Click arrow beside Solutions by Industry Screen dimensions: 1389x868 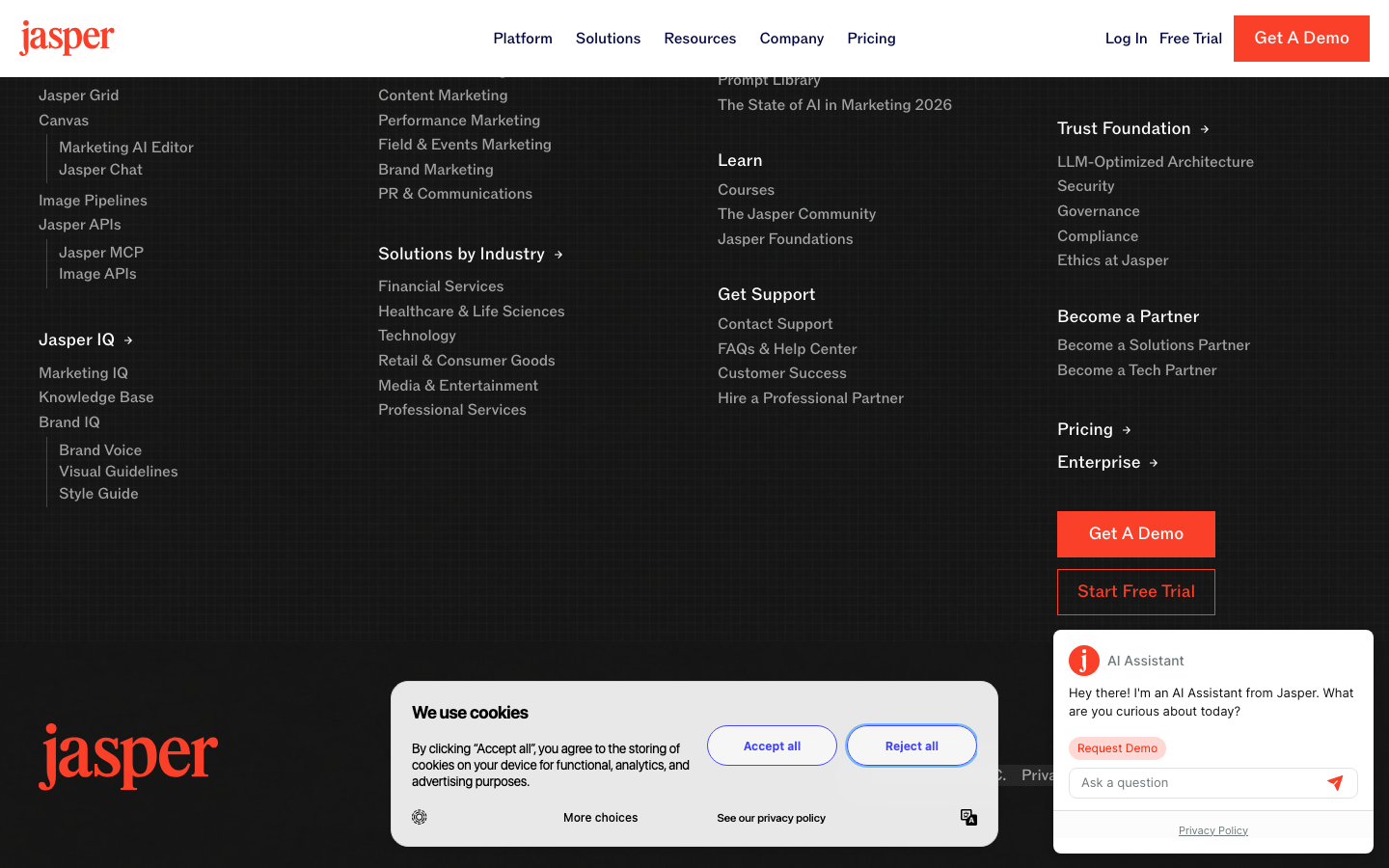(x=558, y=255)
